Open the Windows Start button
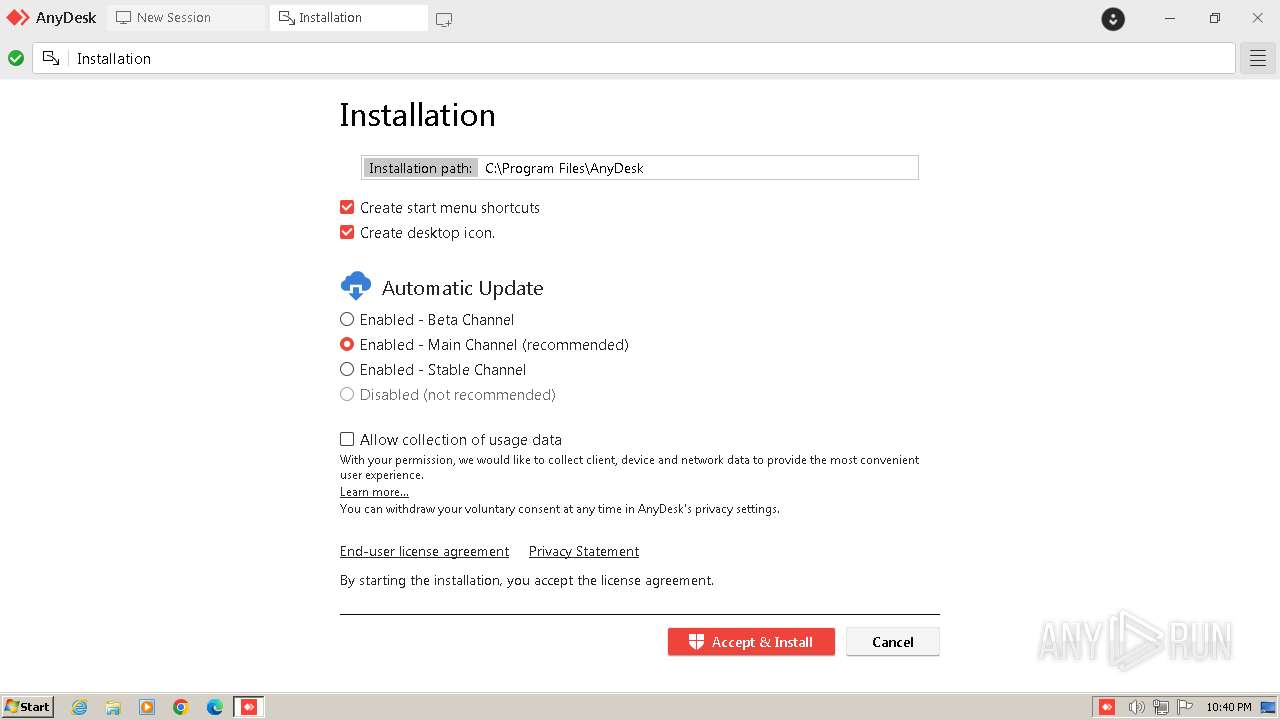This screenshot has width=1280, height=720. [x=27, y=706]
